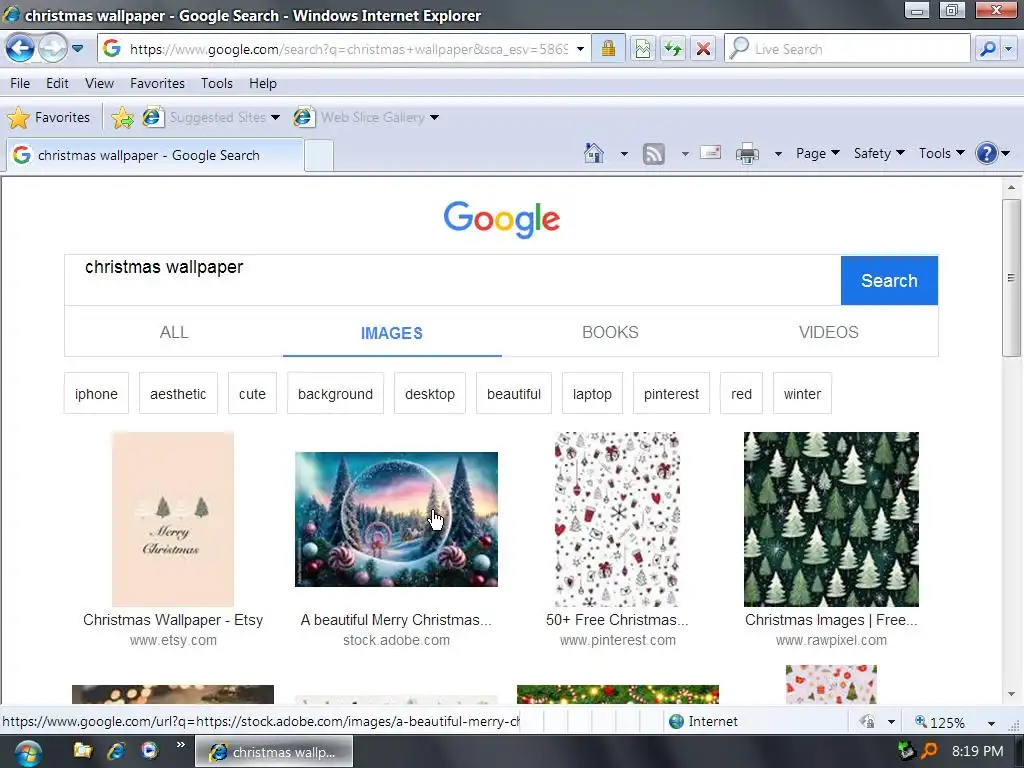Filter images by iphone chip

coord(96,394)
